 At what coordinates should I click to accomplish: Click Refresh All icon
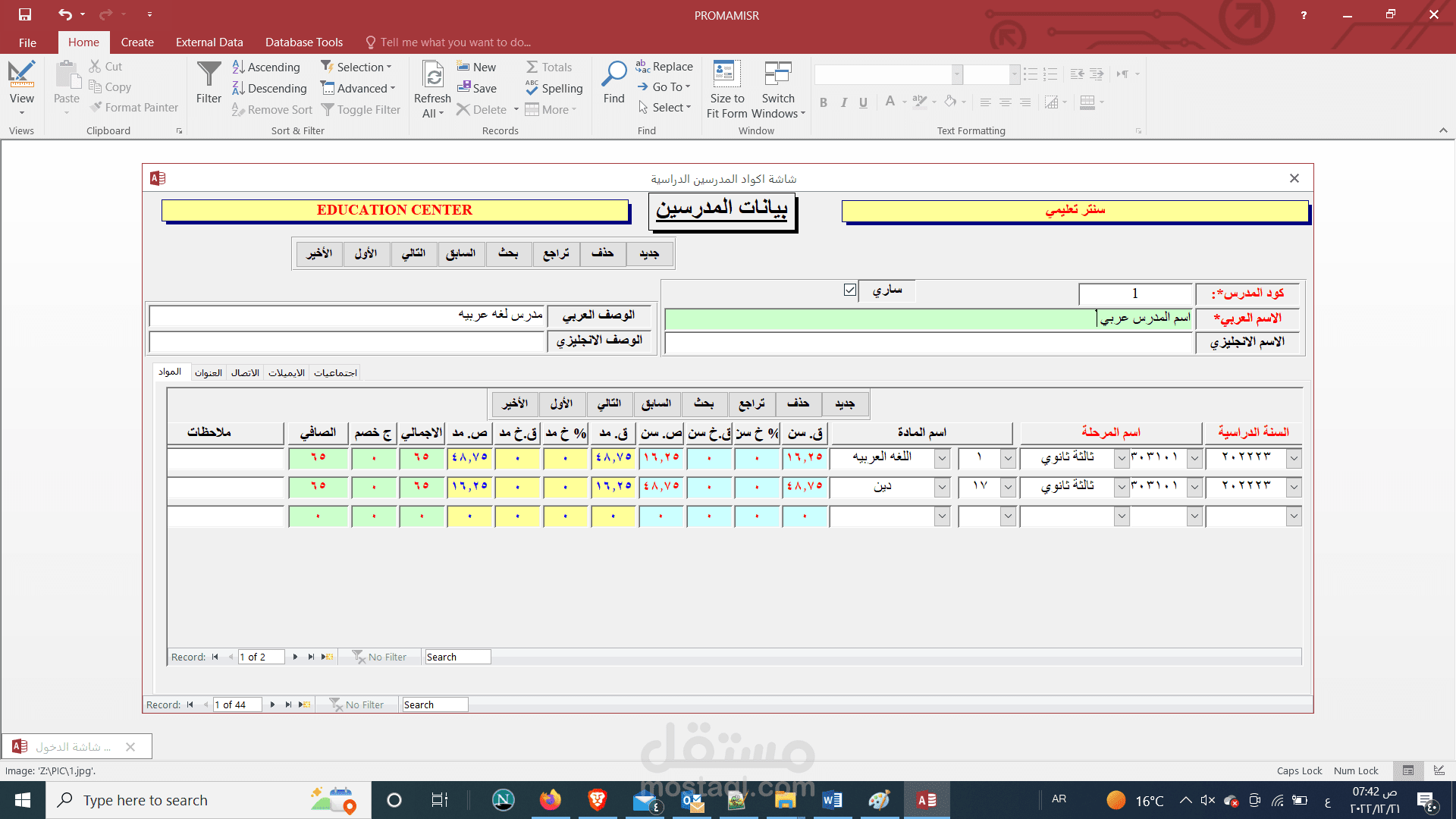tap(432, 89)
